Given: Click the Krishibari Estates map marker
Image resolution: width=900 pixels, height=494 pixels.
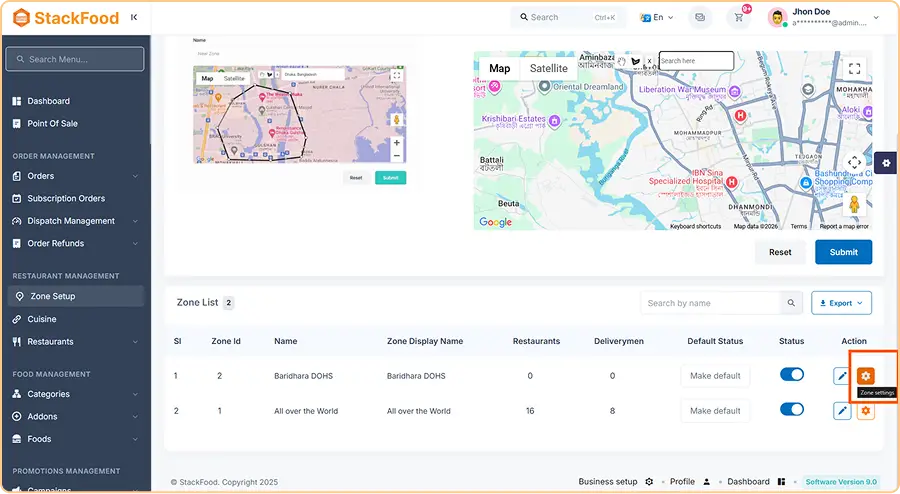Looking at the screenshot, I should tap(554, 120).
